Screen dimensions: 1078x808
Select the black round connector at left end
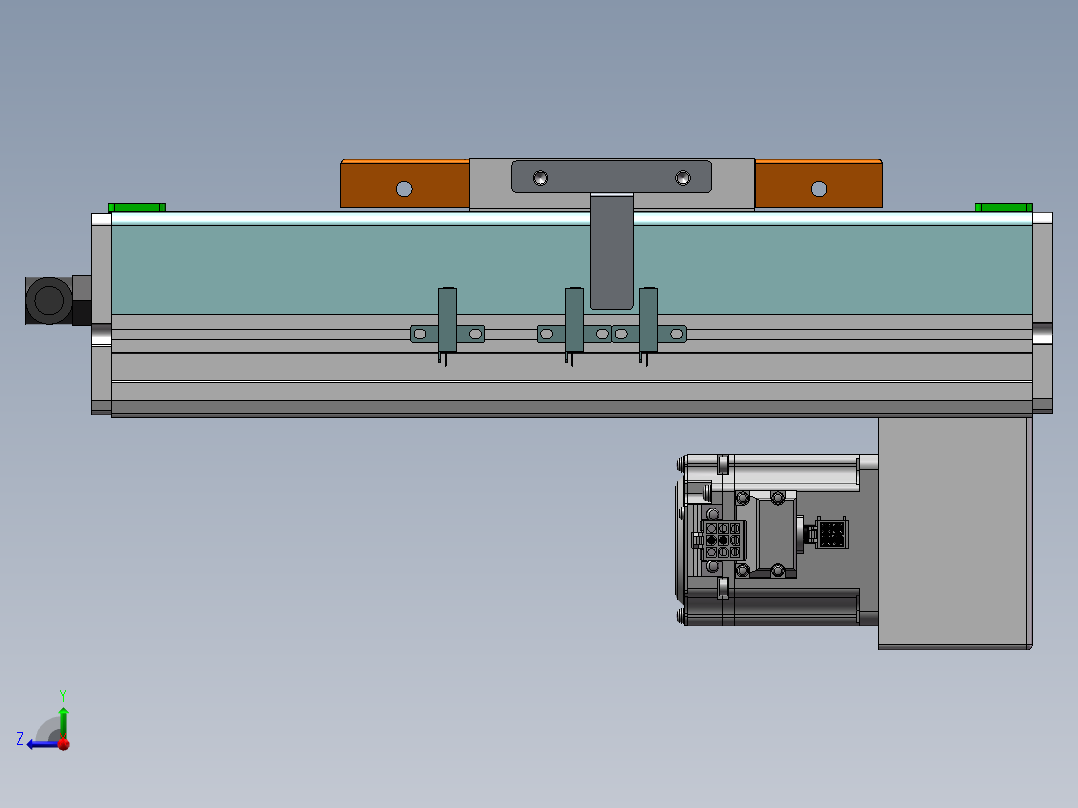pyautogui.click(x=49, y=301)
